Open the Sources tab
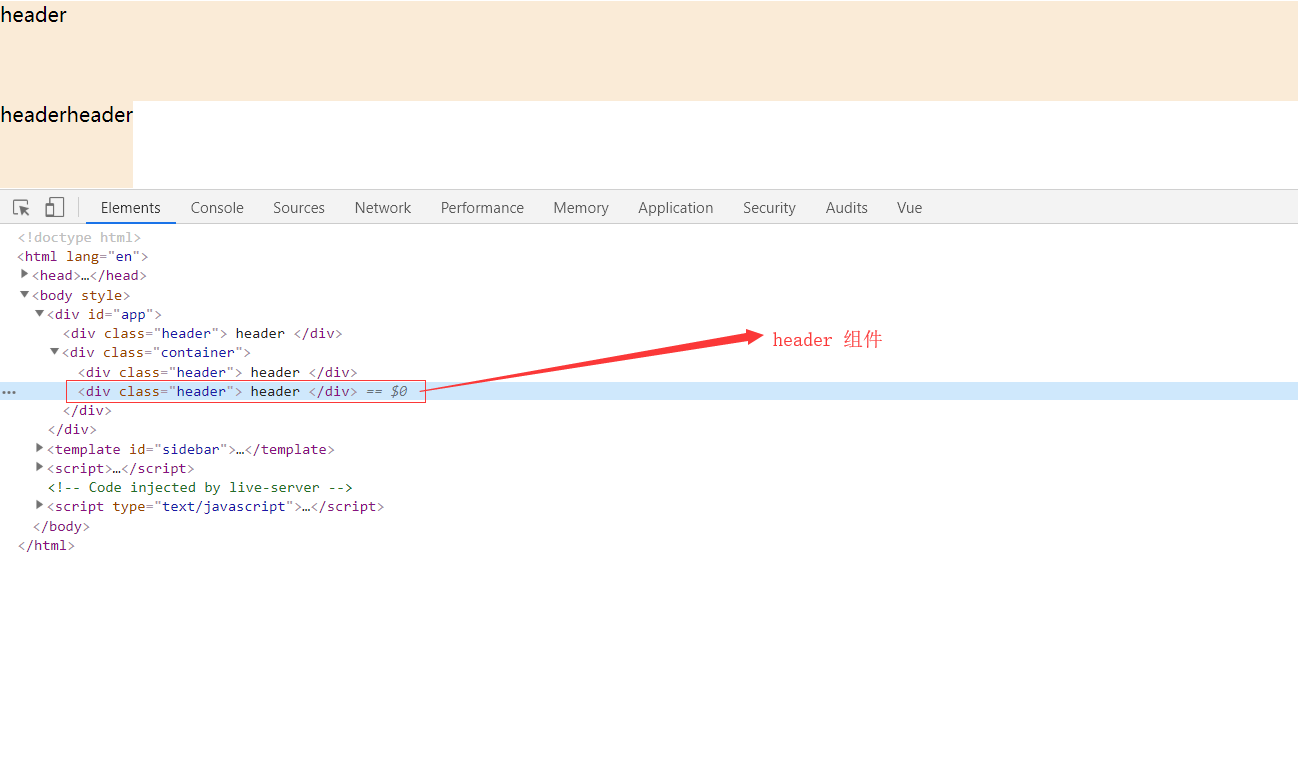Viewport: 1298px width, 765px height. point(299,207)
